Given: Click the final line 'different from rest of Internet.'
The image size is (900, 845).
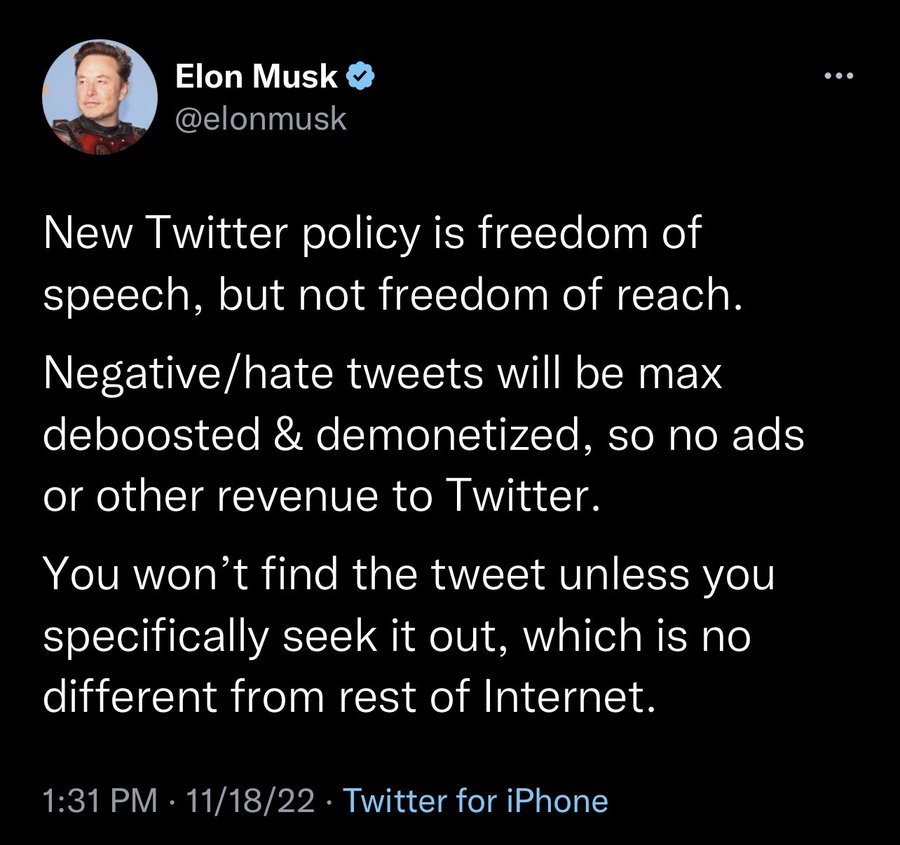Looking at the screenshot, I should [349, 696].
